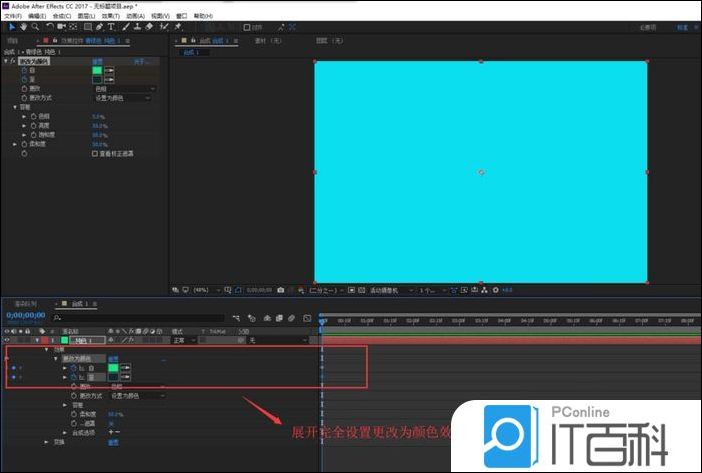Select the Horizontal Type tool
The height and width of the screenshot is (473, 702).
(x=111, y=27)
